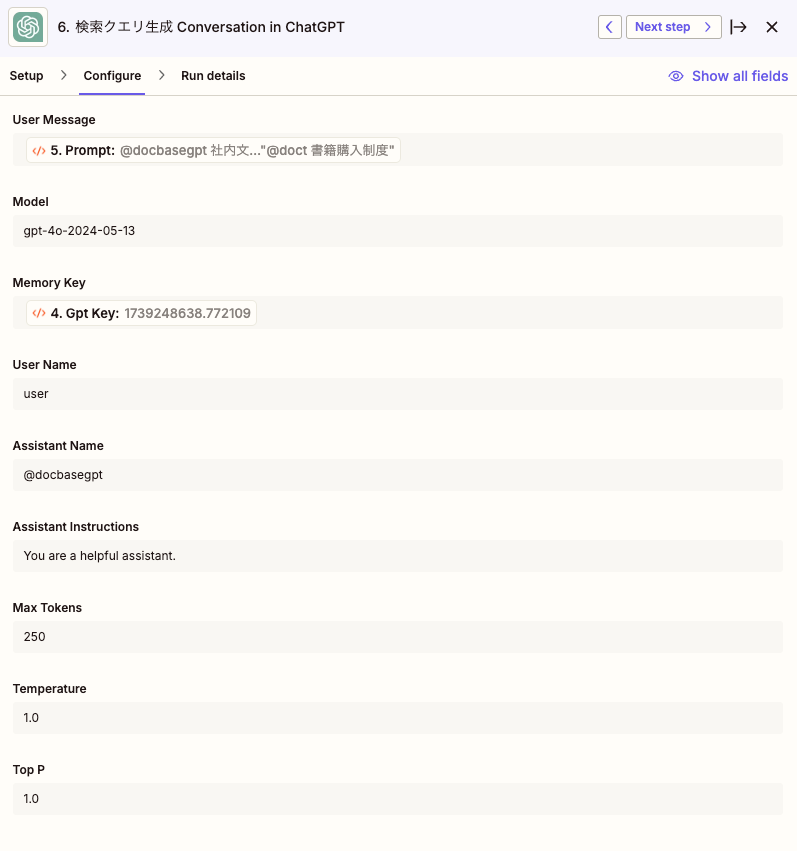Image resolution: width=797 pixels, height=851 pixels.
Task: Click the ChatGPT app logo icon
Action: pos(27,27)
